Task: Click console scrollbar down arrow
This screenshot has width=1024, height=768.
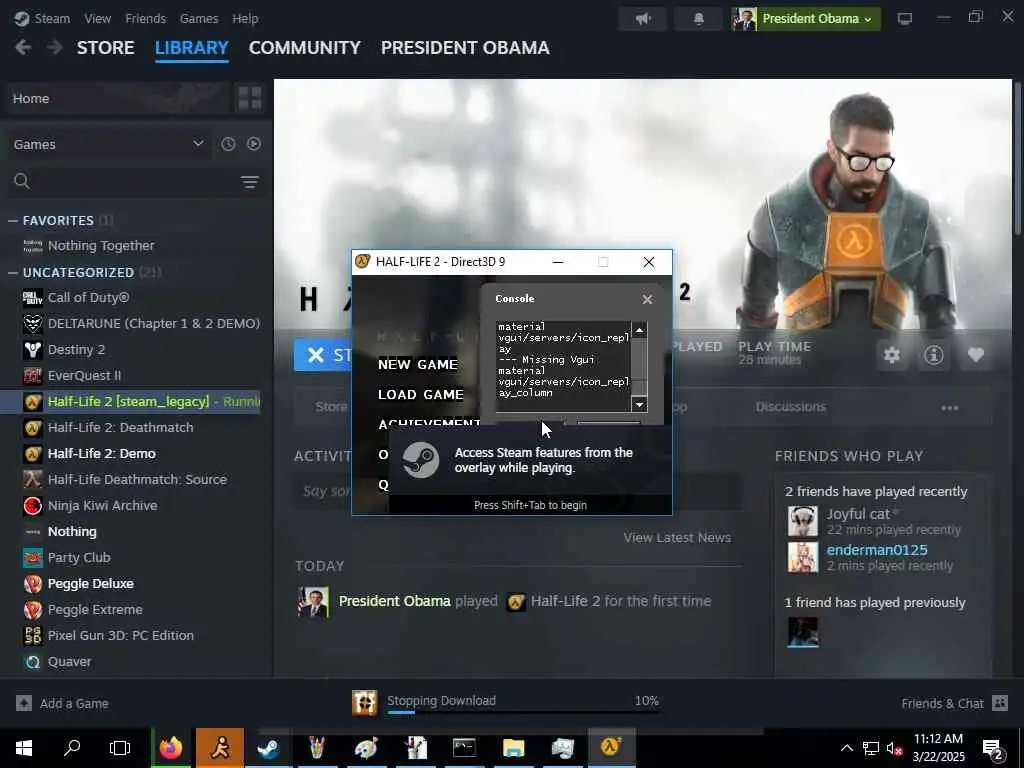Action: click(639, 405)
